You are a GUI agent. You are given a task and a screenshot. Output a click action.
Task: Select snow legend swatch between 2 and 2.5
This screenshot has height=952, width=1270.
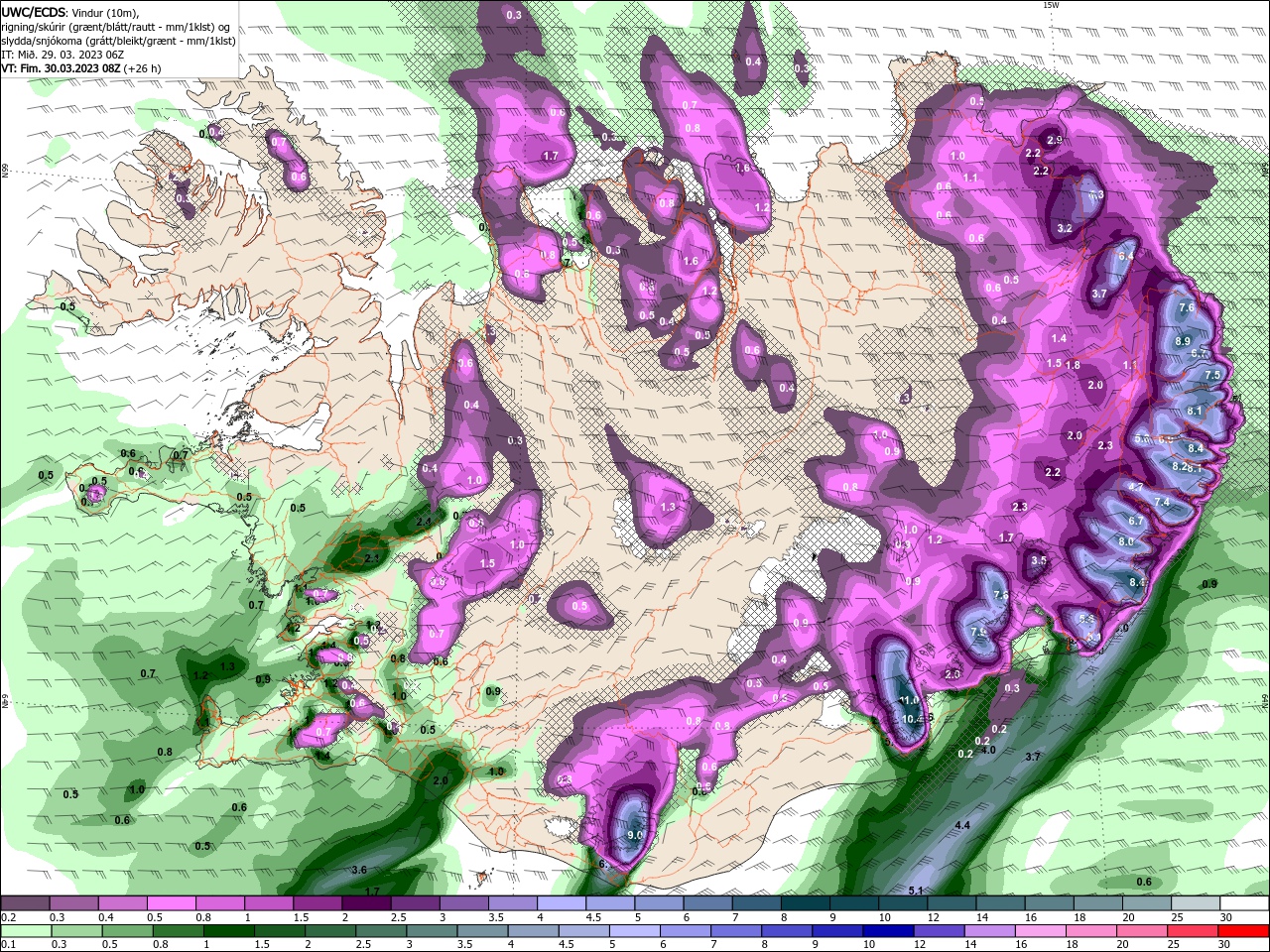(x=365, y=903)
